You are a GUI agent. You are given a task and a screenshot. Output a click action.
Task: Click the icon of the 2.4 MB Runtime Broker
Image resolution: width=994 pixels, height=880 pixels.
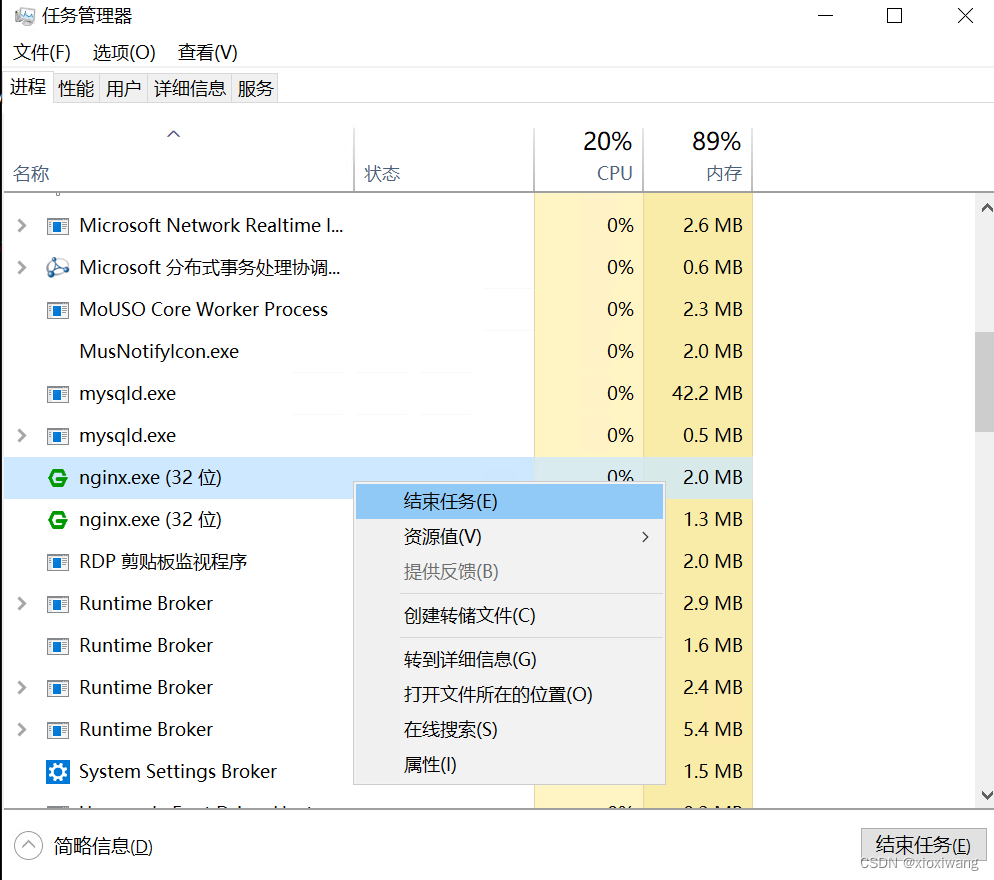[58, 688]
